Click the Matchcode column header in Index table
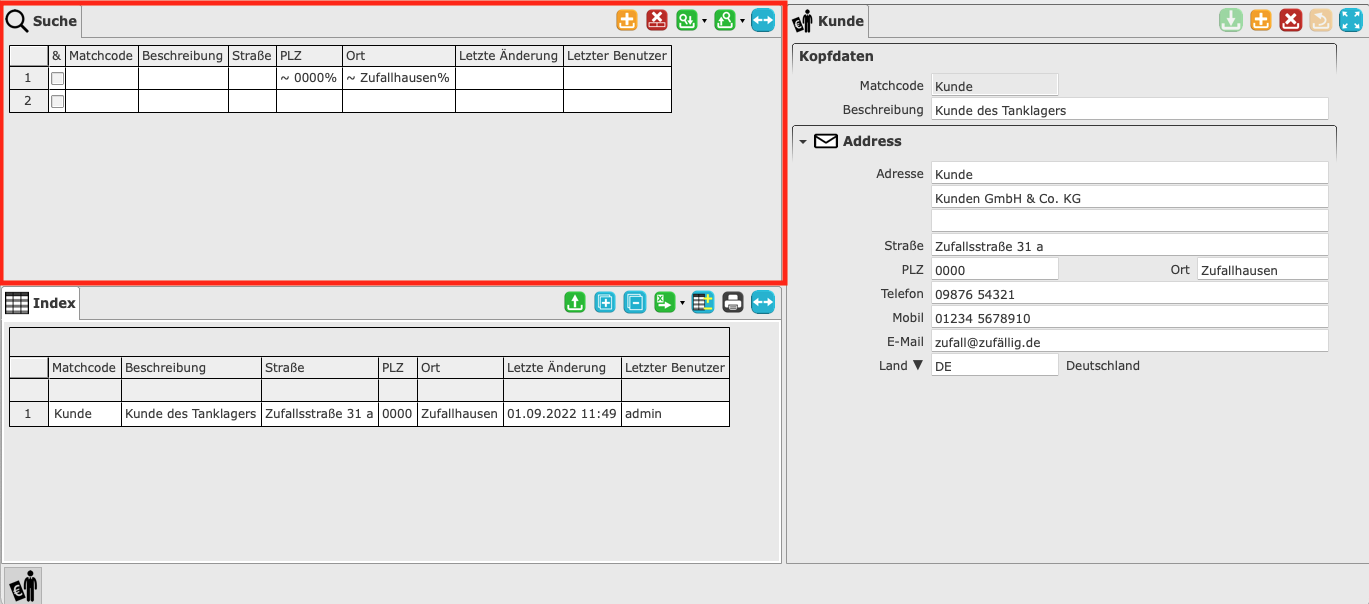Screen dimensions: 1369x604 84,367
